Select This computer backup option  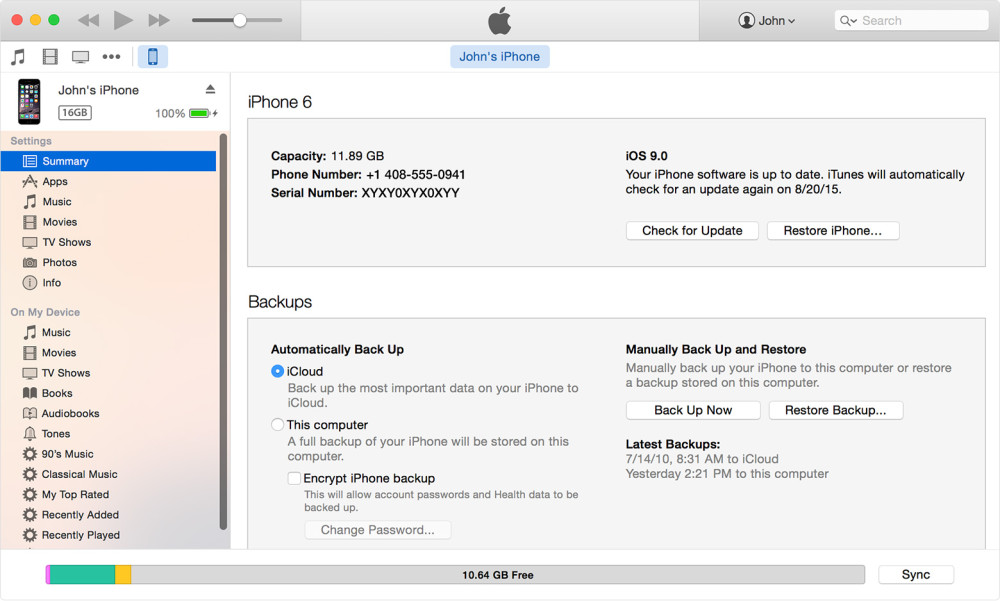[278, 425]
